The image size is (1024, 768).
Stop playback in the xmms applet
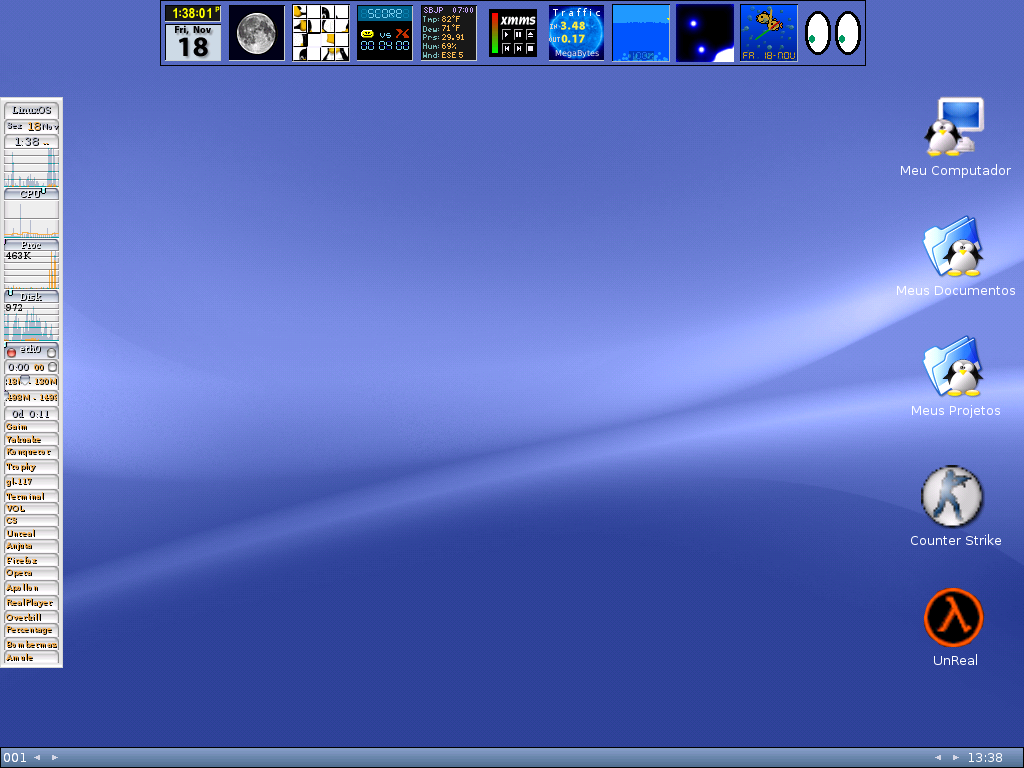[530, 48]
